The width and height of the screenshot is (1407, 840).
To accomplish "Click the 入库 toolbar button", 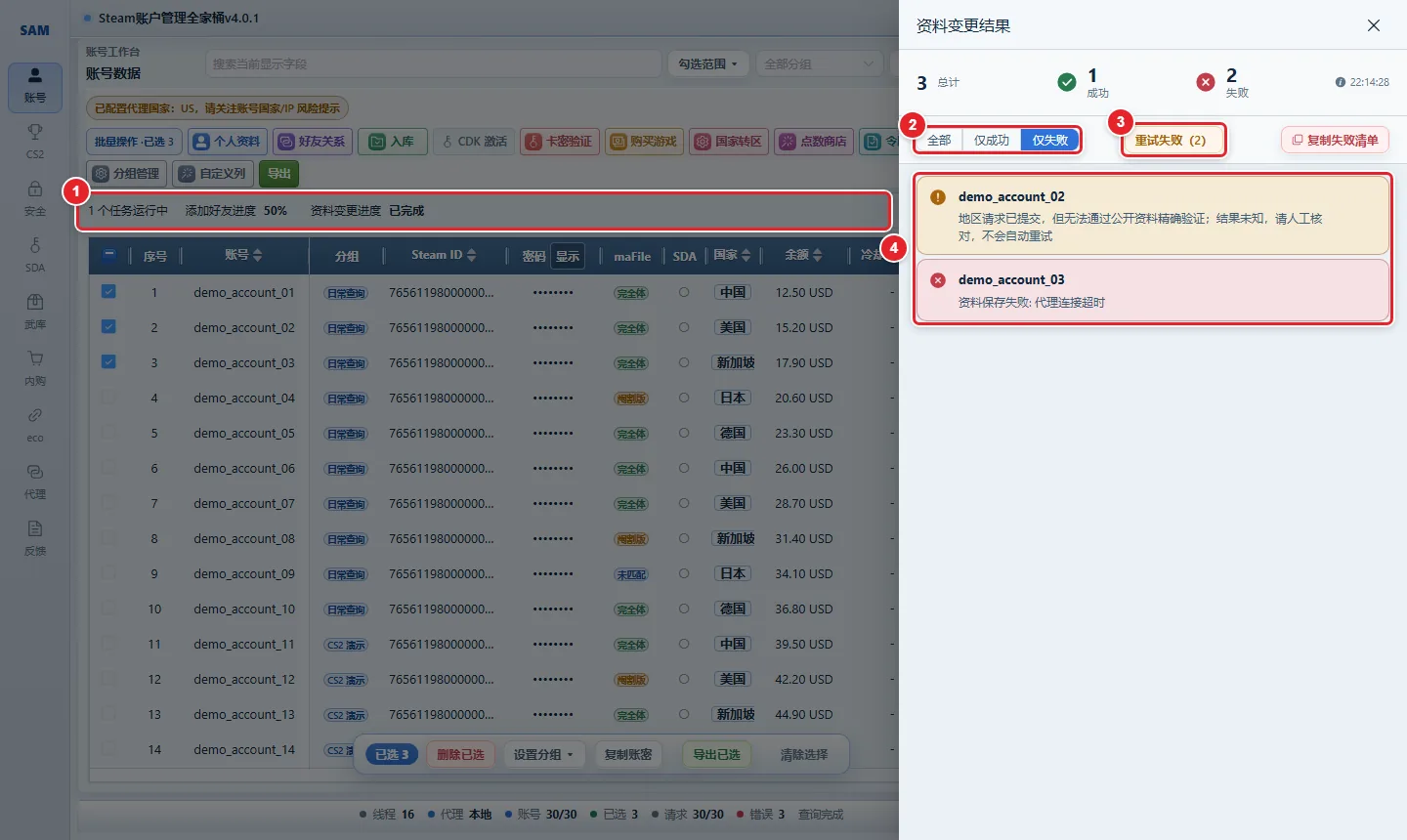I will [392, 142].
